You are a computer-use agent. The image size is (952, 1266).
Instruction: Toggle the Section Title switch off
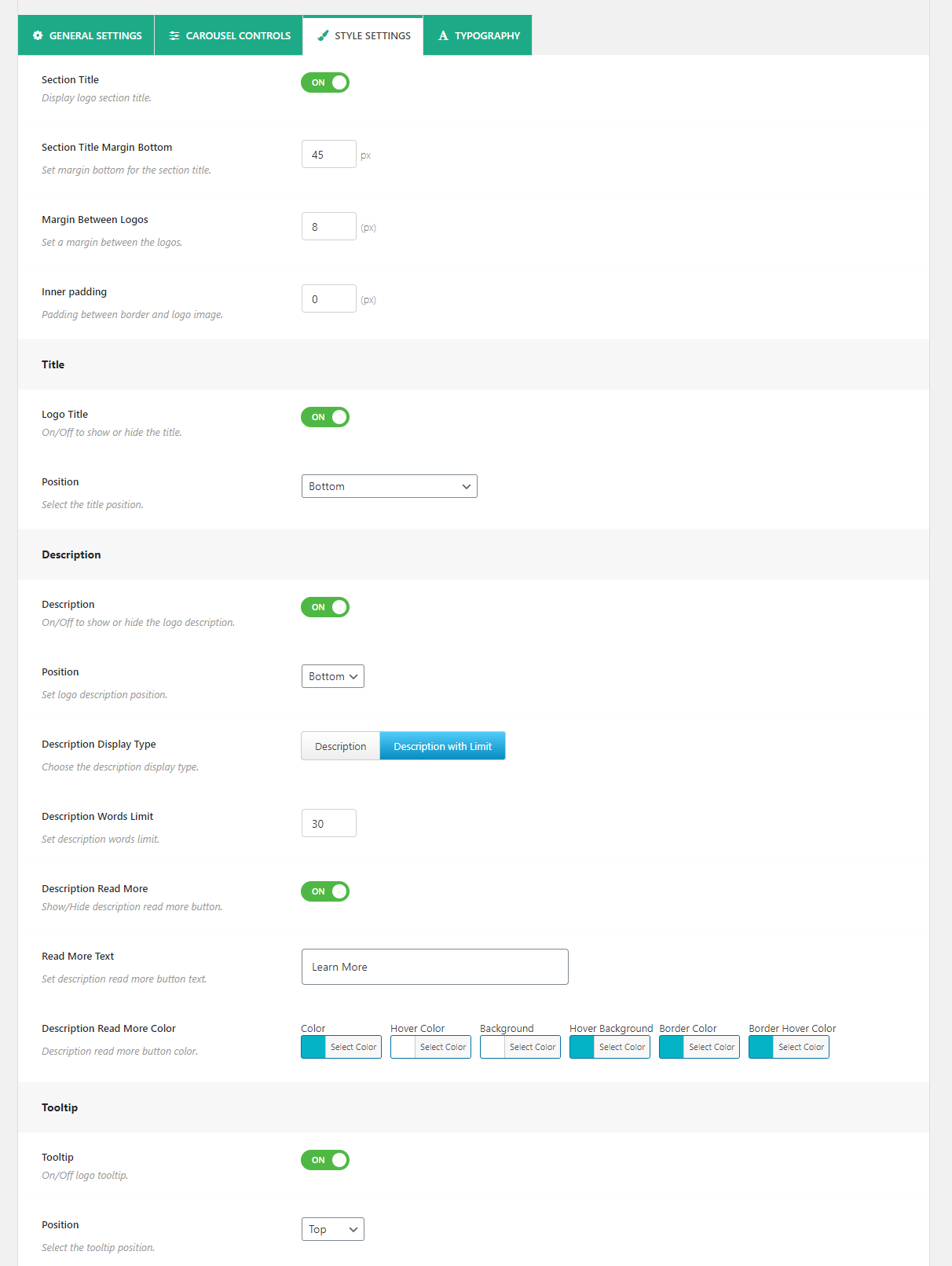coord(325,82)
